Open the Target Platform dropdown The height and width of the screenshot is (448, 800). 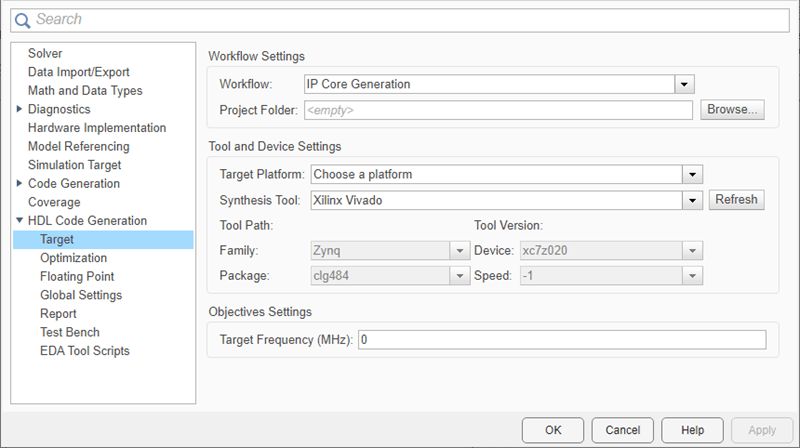point(690,174)
